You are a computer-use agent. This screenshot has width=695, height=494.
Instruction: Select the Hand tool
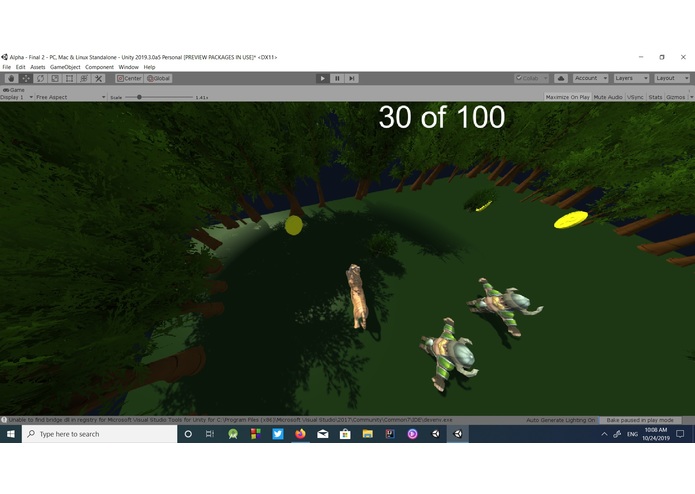point(12,78)
